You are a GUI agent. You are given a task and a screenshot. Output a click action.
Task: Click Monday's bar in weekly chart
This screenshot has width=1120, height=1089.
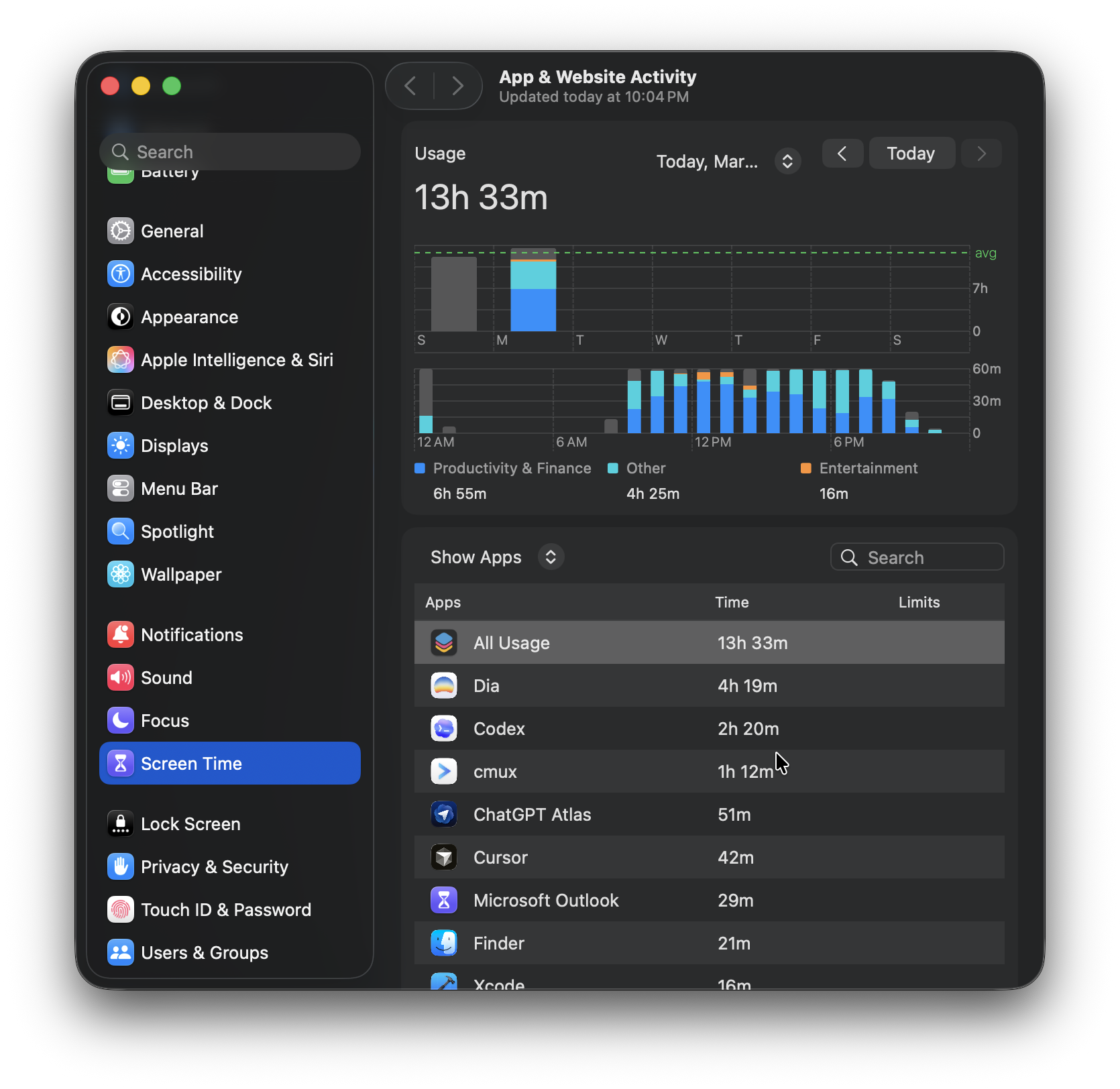533,292
